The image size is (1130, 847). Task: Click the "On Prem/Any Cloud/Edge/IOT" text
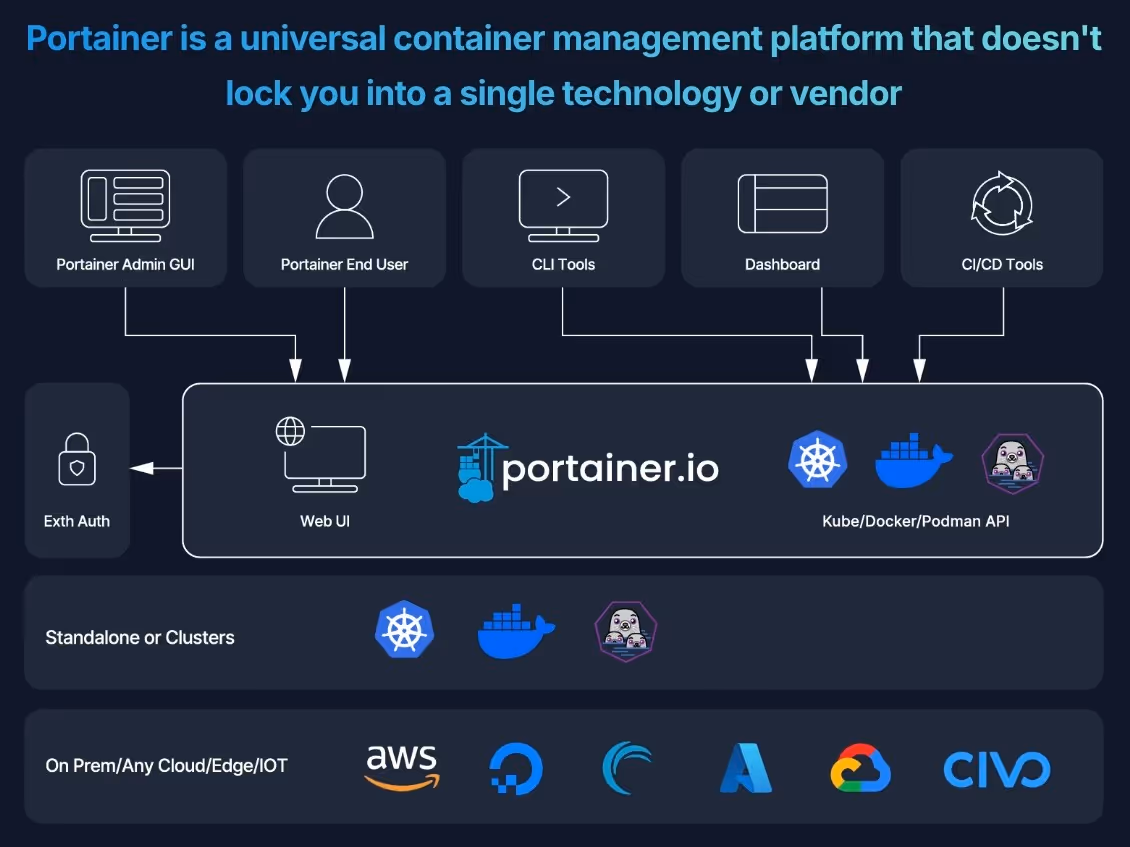(166, 766)
